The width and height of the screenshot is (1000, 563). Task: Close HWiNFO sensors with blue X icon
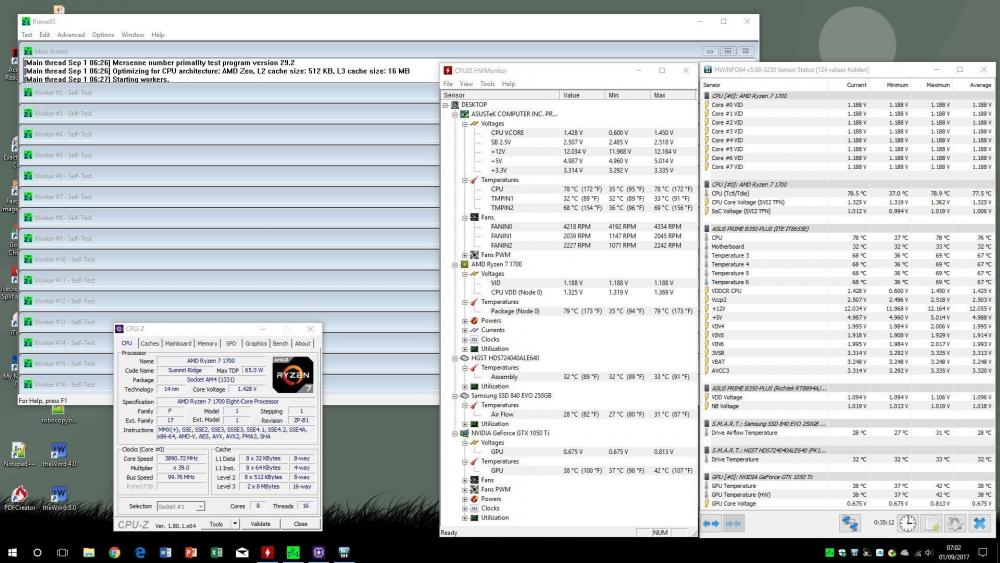click(980, 523)
